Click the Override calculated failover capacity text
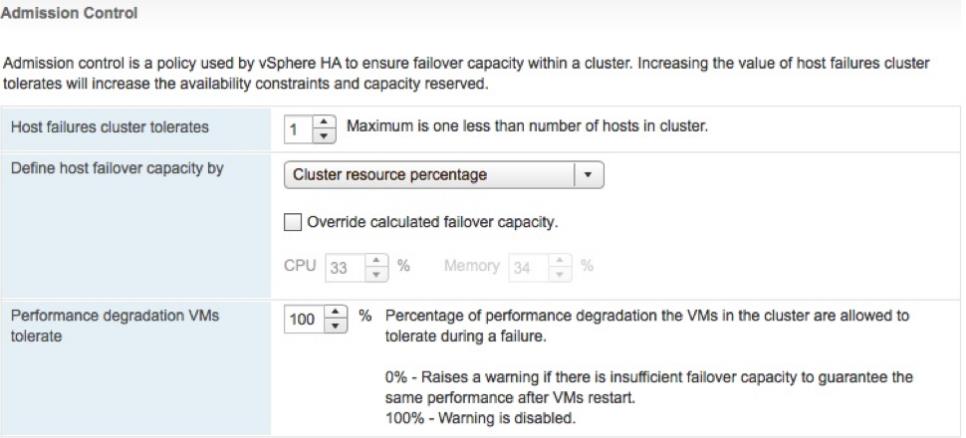The height and width of the screenshot is (438, 966). [431, 222]
